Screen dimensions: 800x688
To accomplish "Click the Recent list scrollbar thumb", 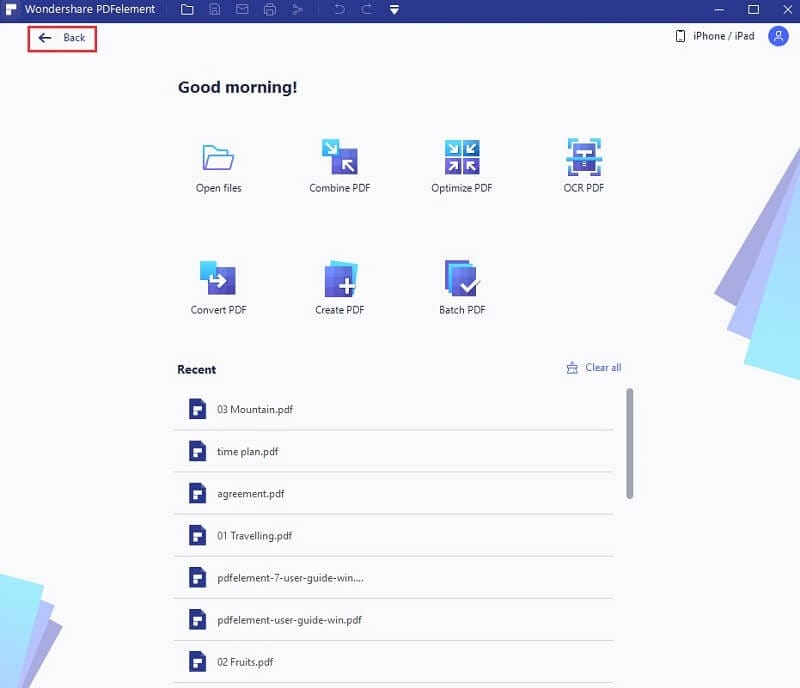I will tap(630, 444).
